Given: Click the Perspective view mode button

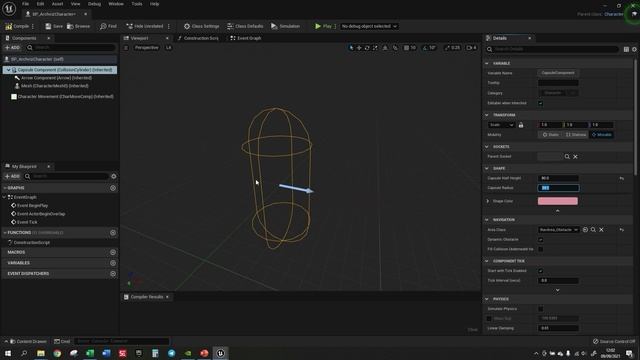Looking at the screenshot, I should 147,48.
